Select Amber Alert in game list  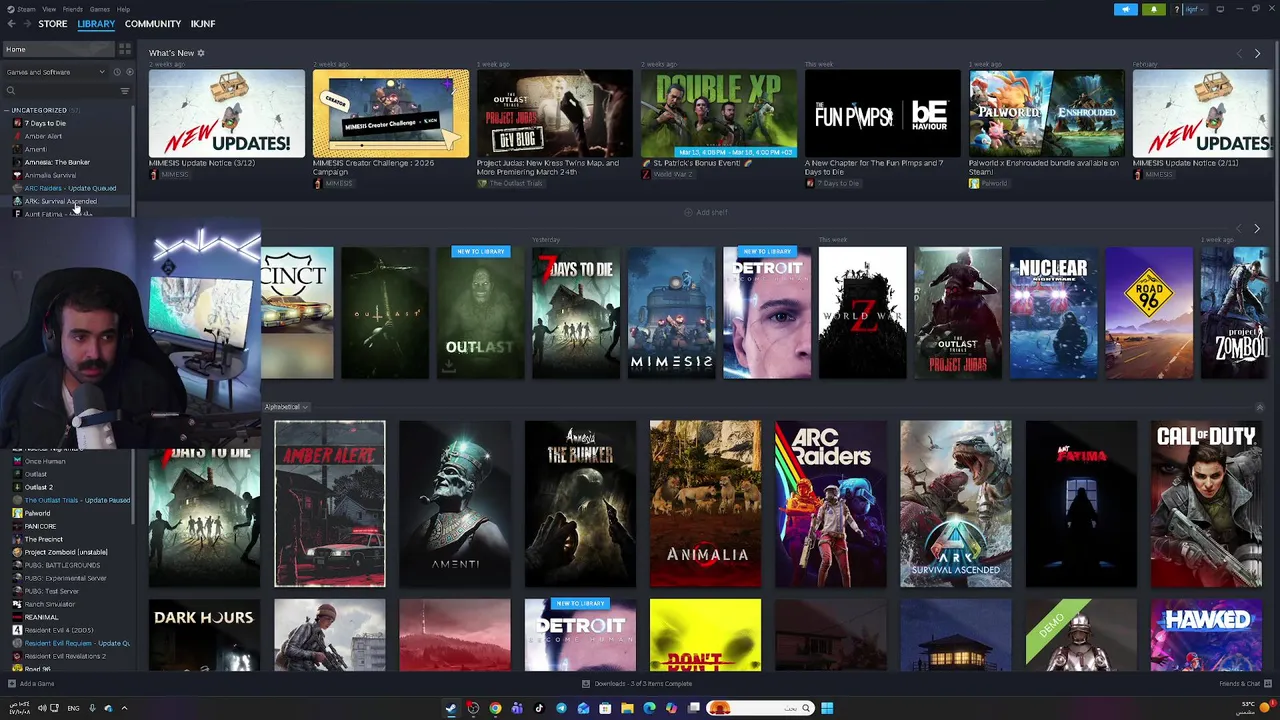pyautogui.click(x=43, y=136)
